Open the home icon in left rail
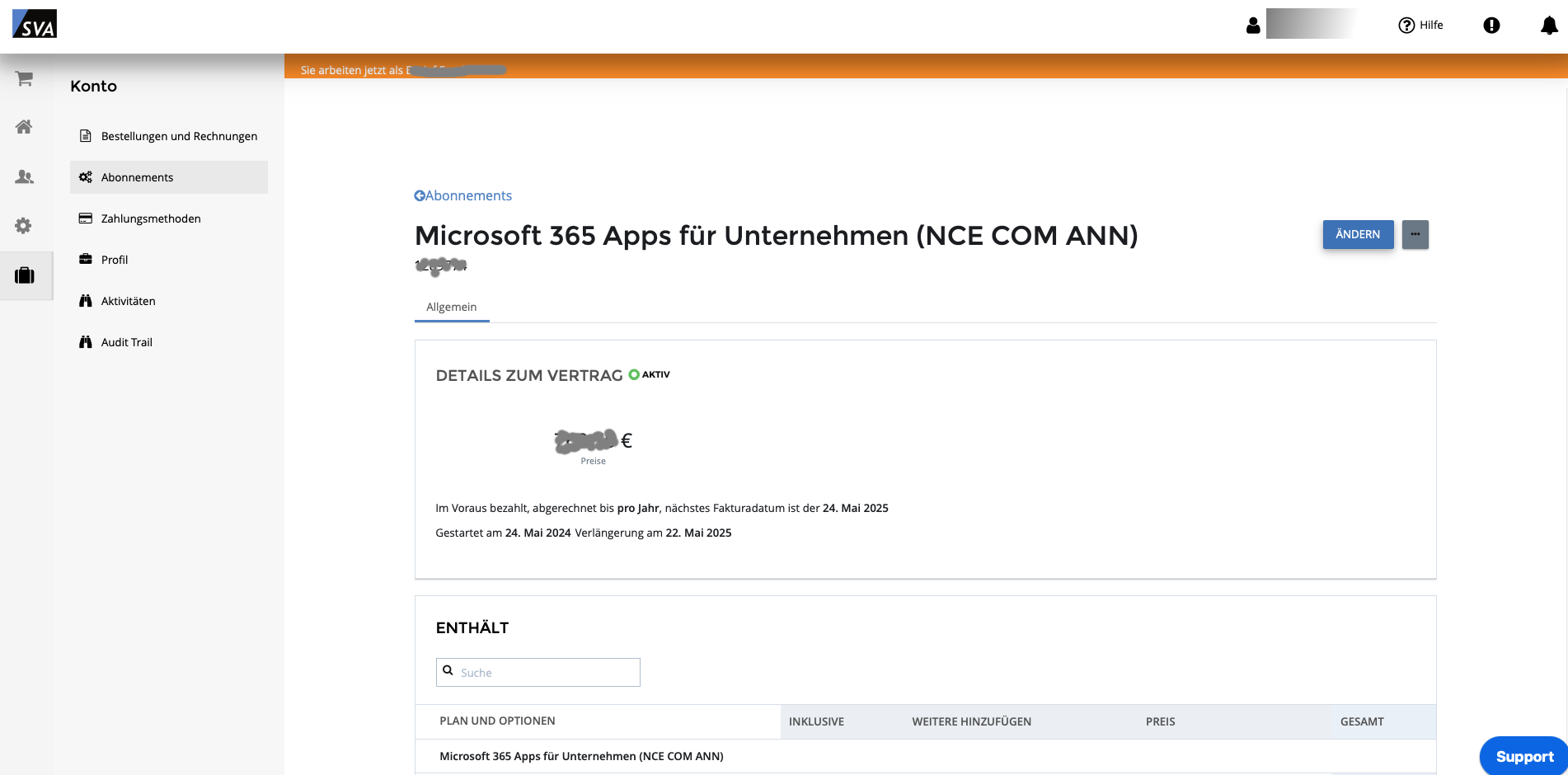The height and width of the screenshot is (775, 1568). tap(25, 127)
